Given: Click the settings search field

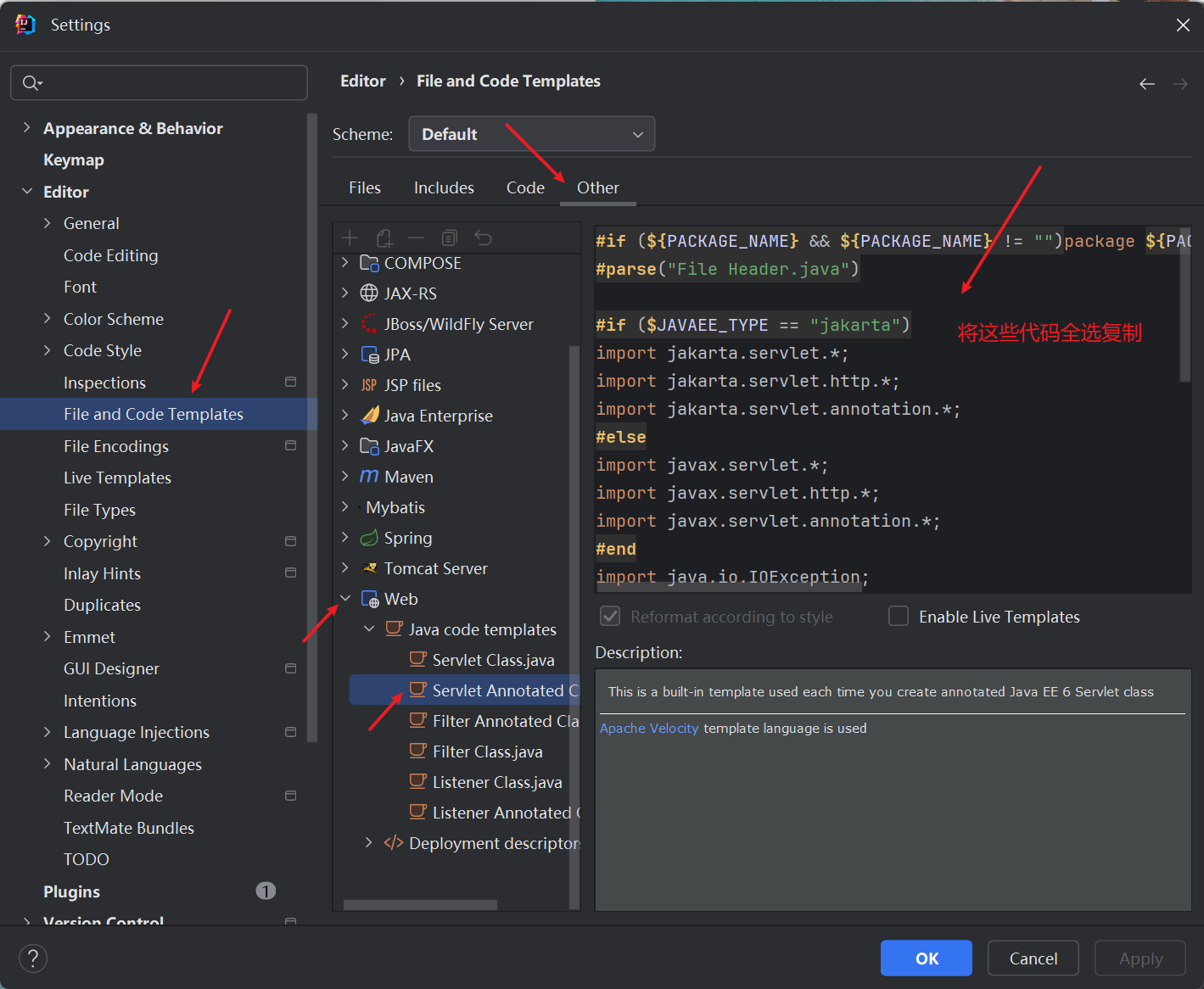Looking at the screenshot, I should click(x=159, y=82).
